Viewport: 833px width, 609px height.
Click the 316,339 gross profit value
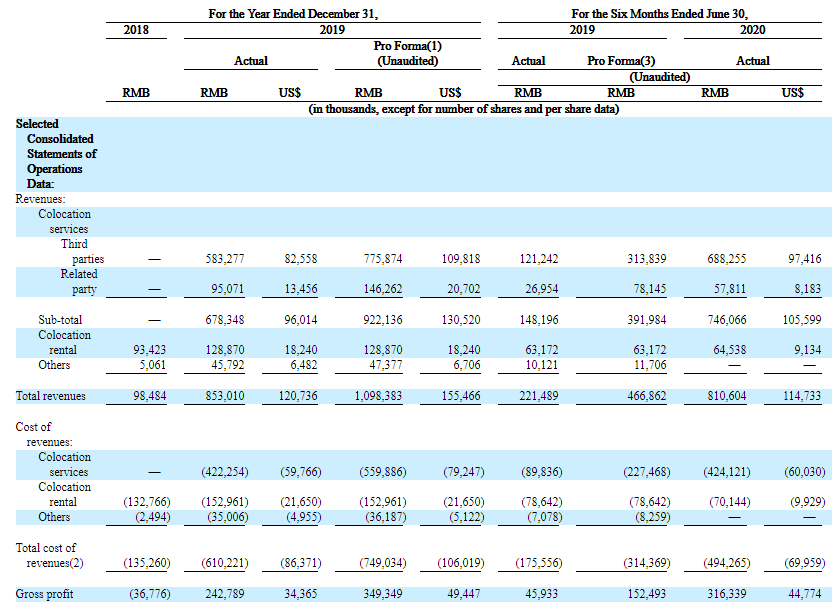pyautogui.click(x=714, y=594)
